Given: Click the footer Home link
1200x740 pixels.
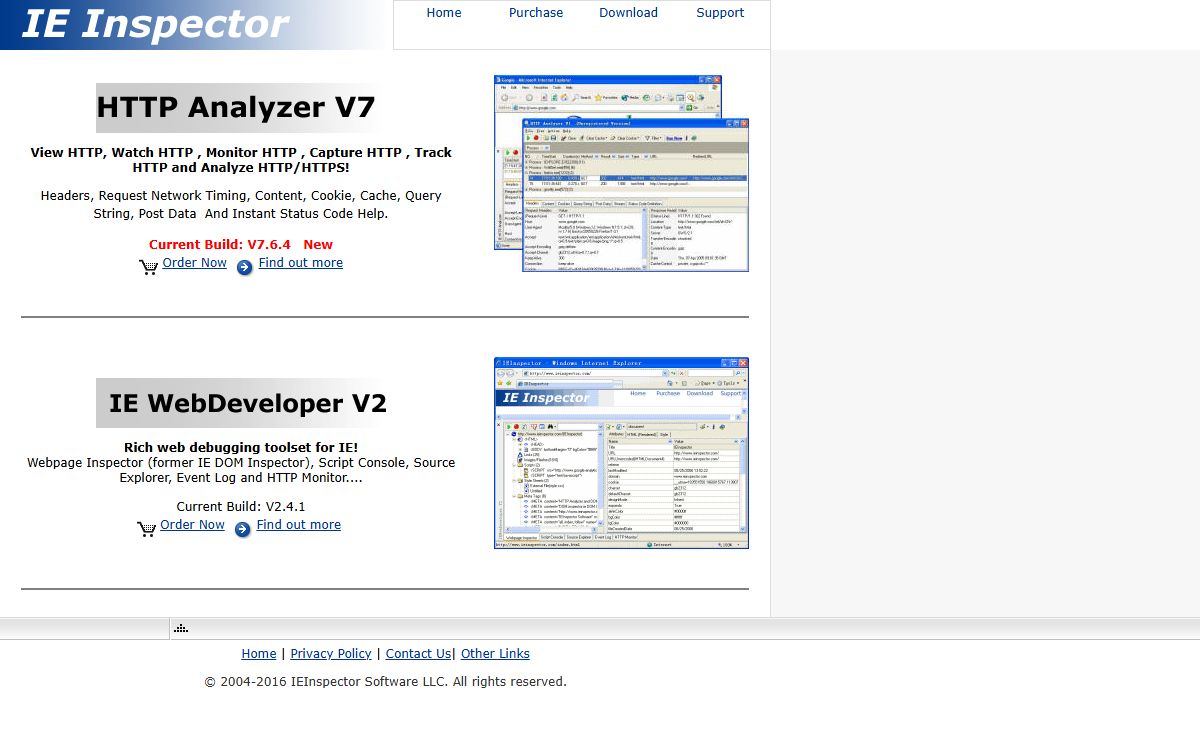Looking at the screenshot, I should click(x=259, y=654).
